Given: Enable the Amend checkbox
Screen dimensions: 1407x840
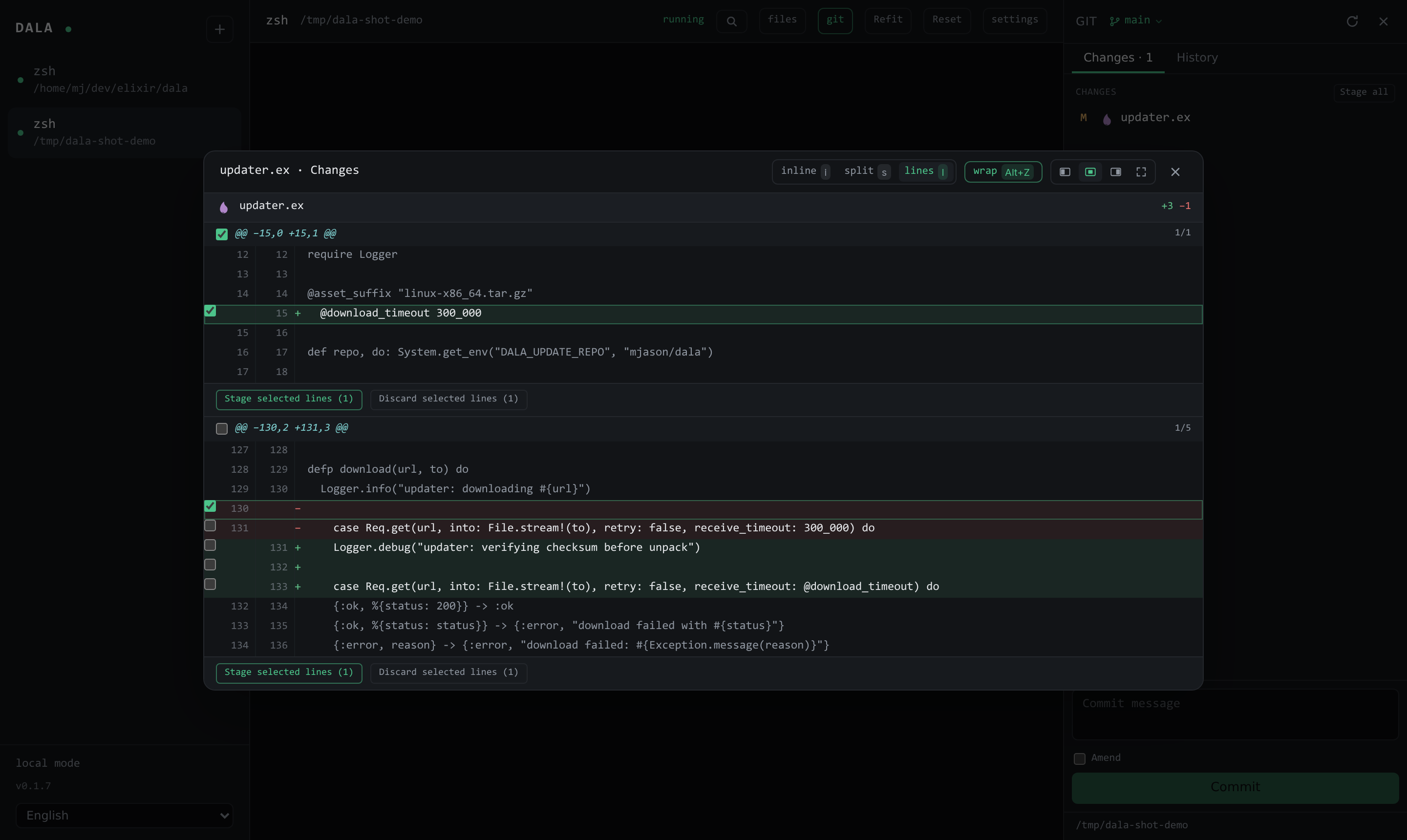Looking at the screenshot, I should pos(1080,758).
